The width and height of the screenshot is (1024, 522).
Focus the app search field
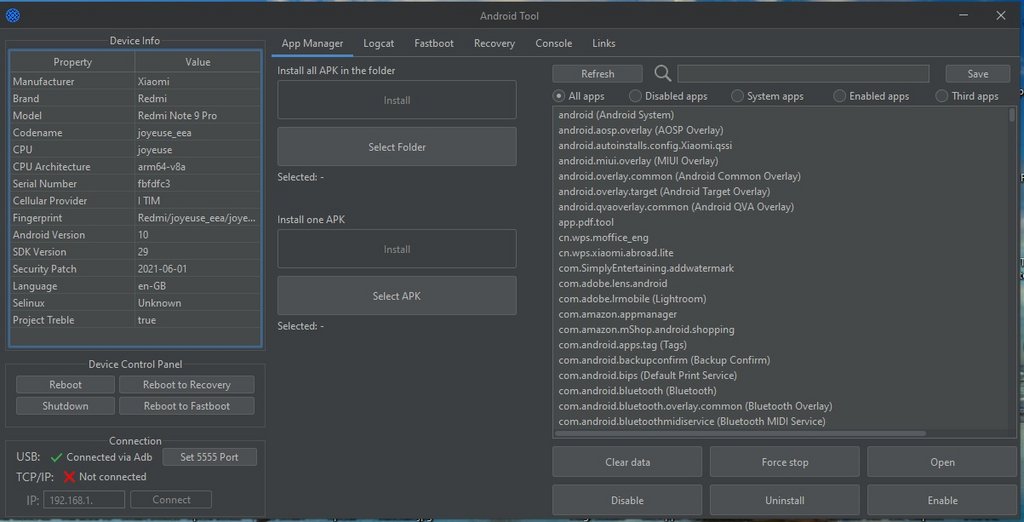pyautogui.click(x=803, y=74)
